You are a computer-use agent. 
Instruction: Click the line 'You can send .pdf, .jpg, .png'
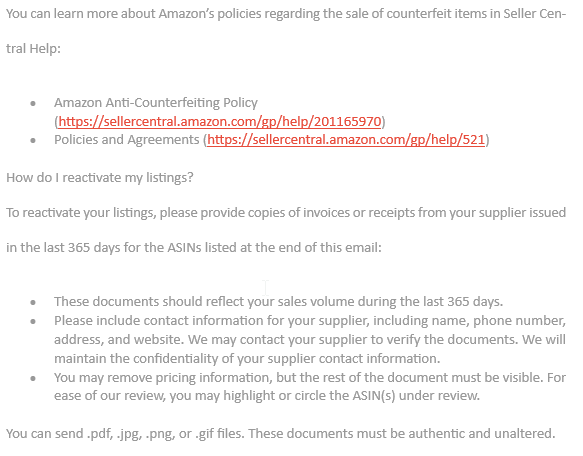click(281, 434)
